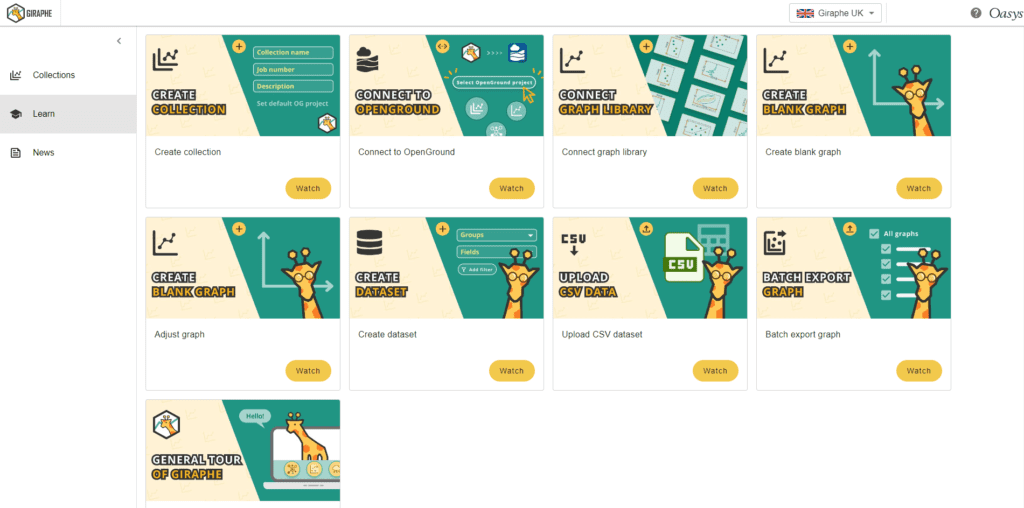Click the News document icon
This screenshot has height=508, width=1024.
click(x=16, y=153)
